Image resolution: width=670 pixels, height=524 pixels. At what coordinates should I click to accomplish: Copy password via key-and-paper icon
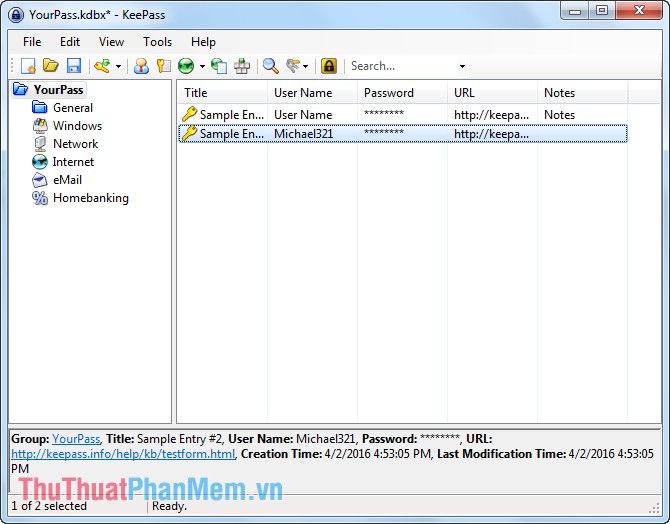pyautogui.click(x=163, y=66)
